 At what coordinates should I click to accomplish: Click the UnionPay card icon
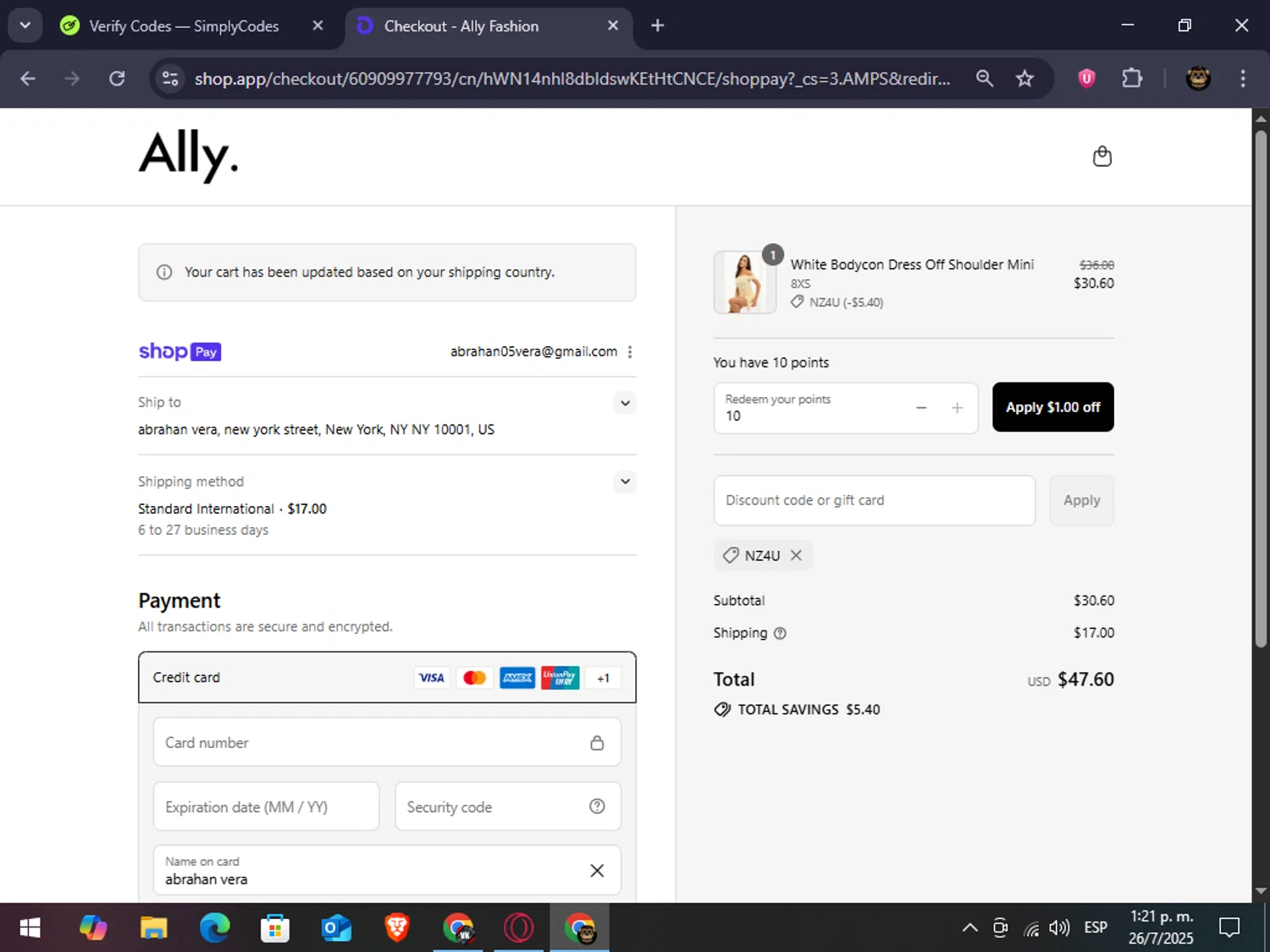point(560,678)
